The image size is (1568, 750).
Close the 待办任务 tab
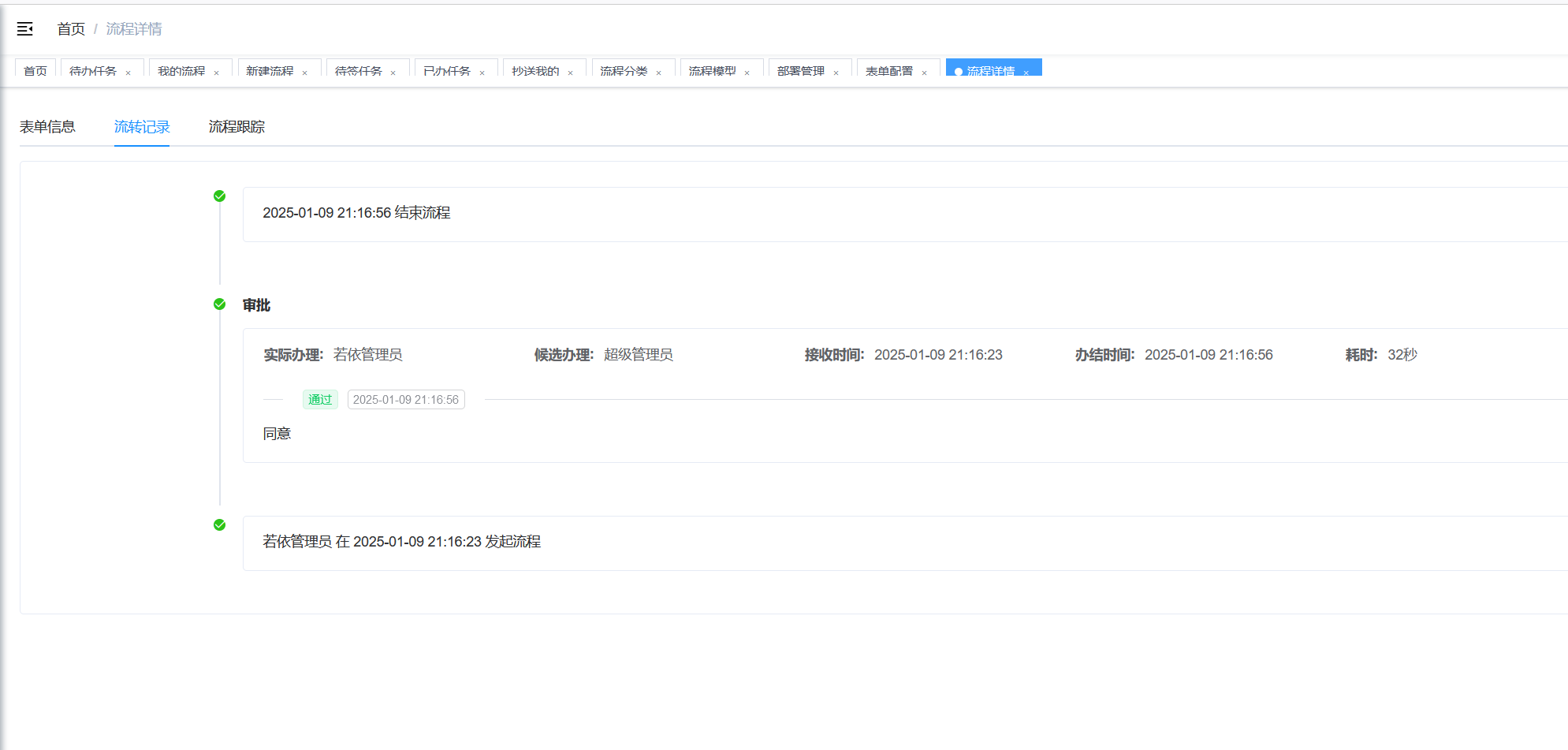tap(128, 73)
